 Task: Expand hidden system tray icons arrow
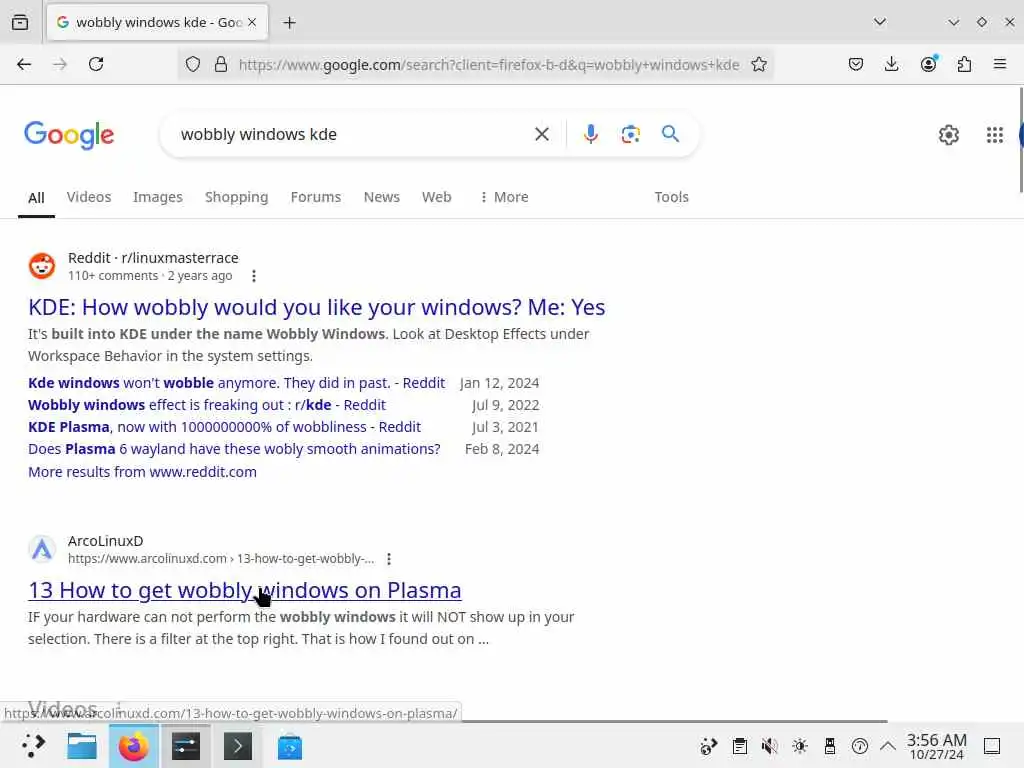click(x=888, y=746)
